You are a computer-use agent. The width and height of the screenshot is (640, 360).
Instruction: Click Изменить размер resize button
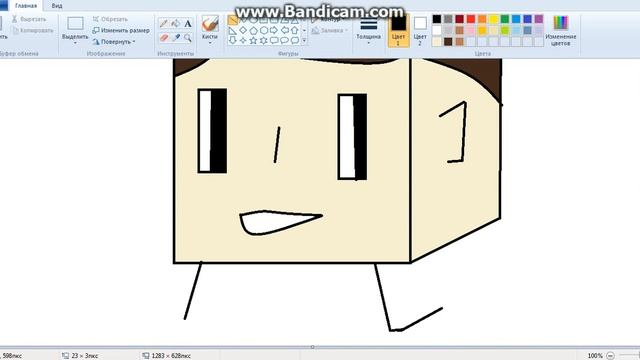(x=121, y=31)
